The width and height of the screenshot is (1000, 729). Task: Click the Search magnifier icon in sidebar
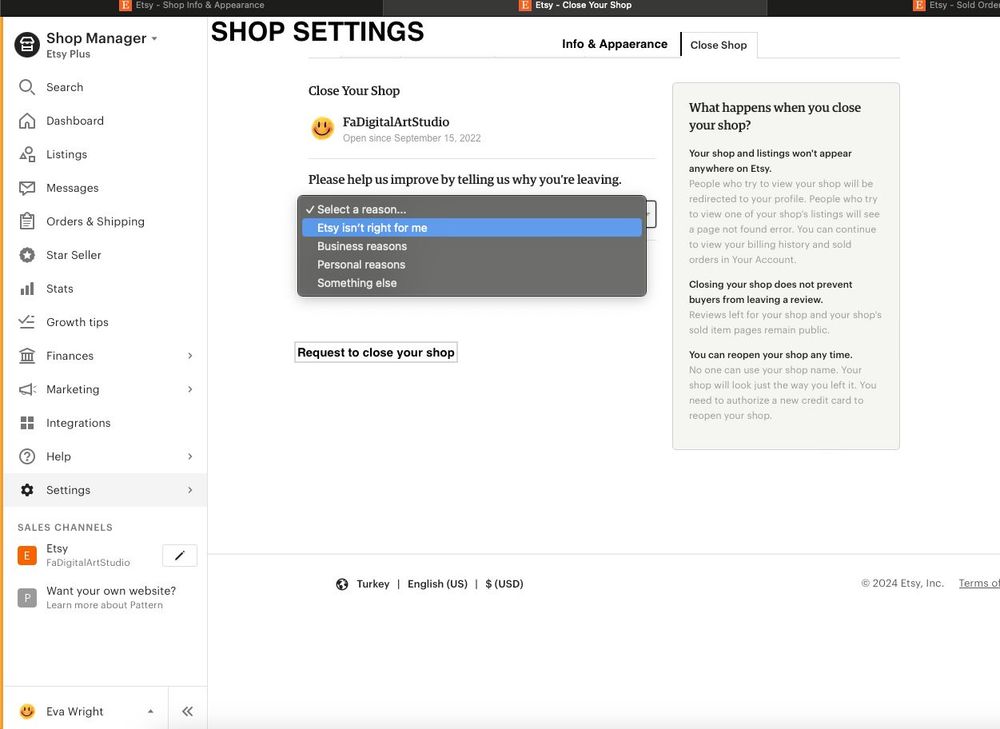coord(27,87)
